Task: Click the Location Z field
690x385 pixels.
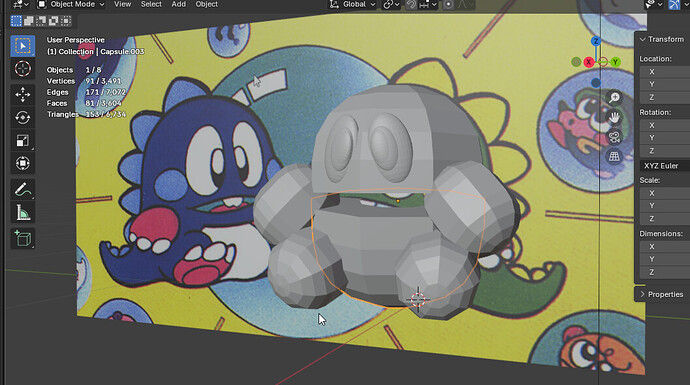Action: pos(664,97)
